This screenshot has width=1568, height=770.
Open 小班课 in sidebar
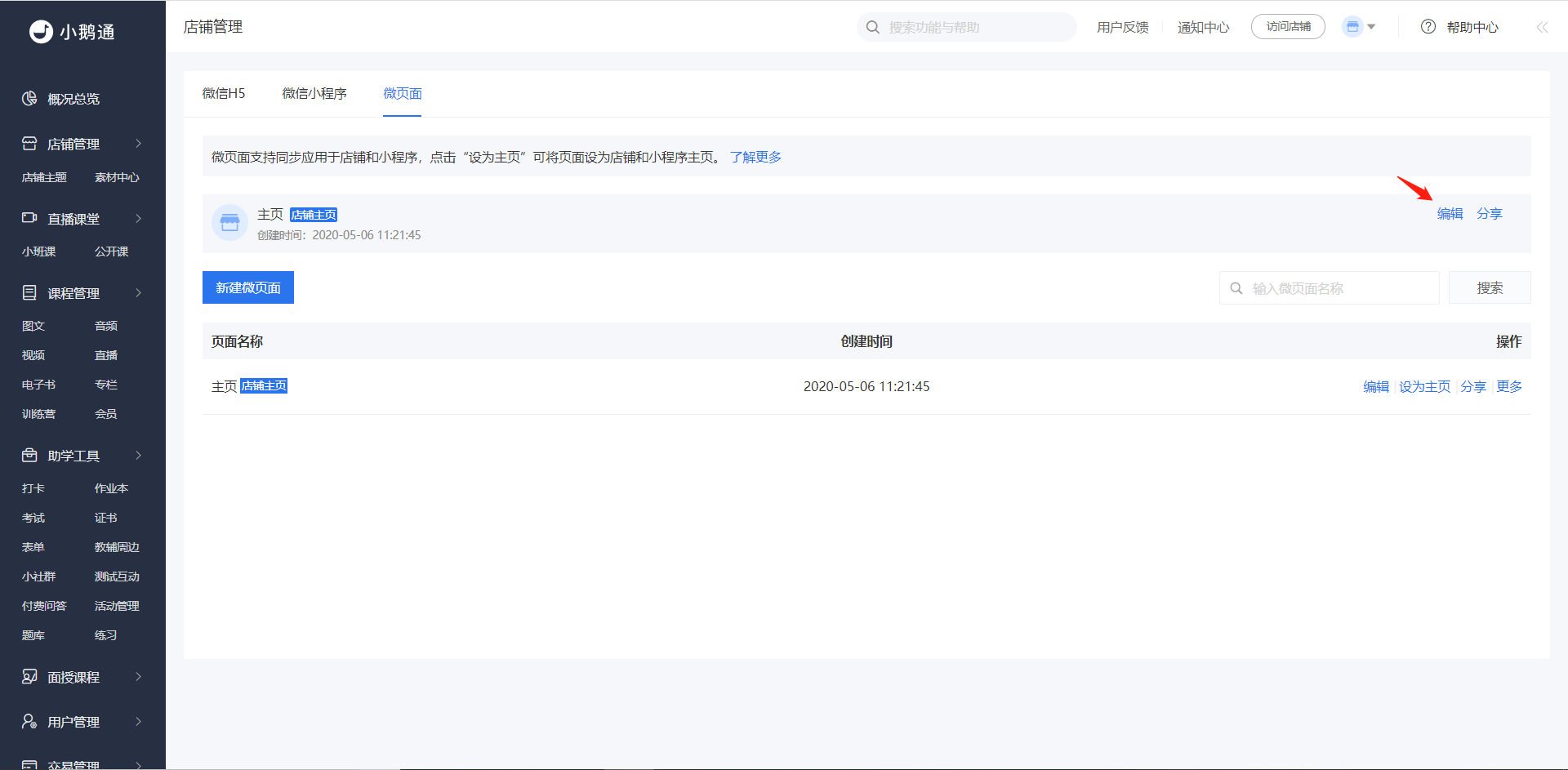pos(38,251)
